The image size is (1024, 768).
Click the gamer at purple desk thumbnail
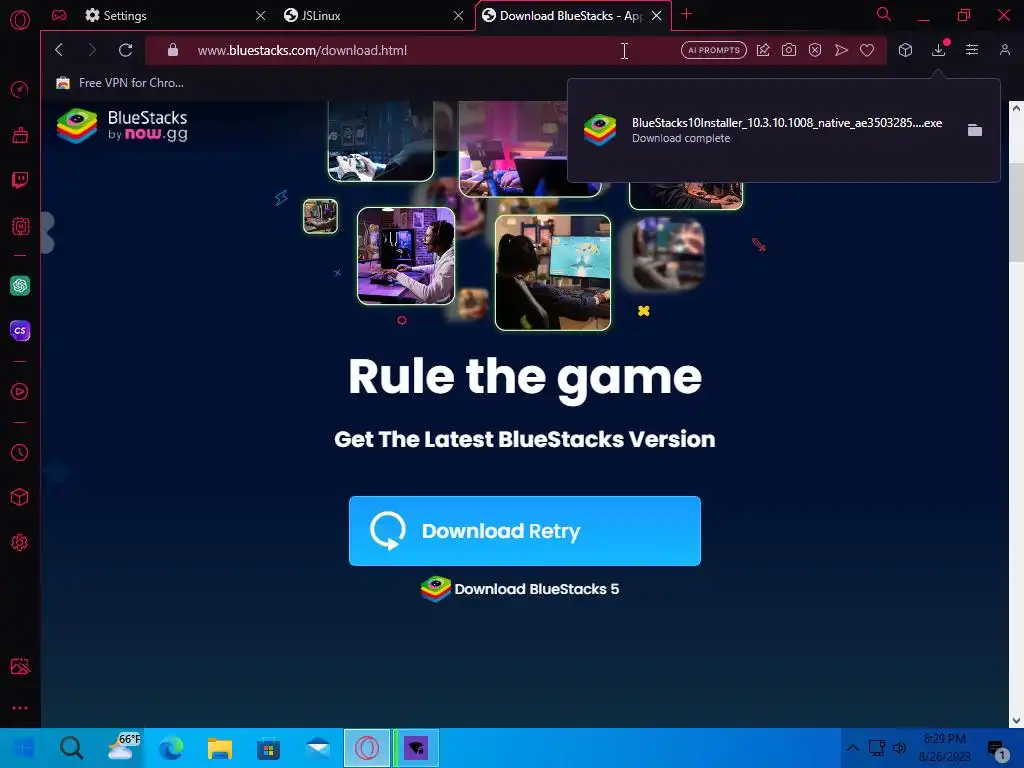[406, 256]
